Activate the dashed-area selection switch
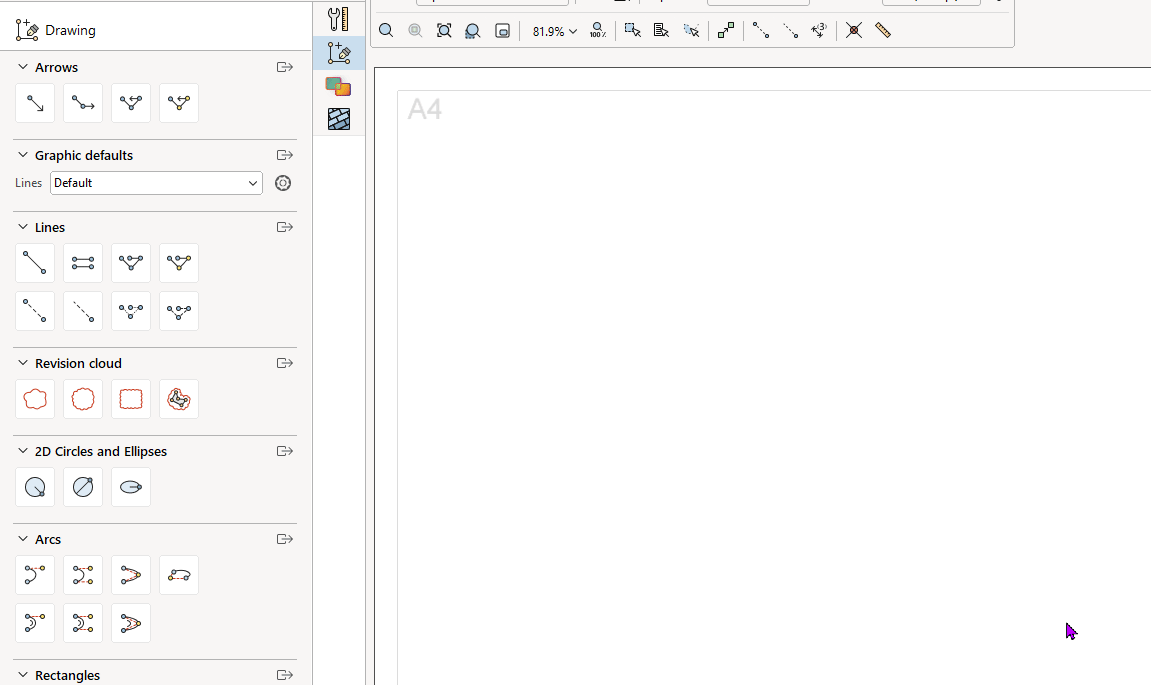 (x=691, y=30)
